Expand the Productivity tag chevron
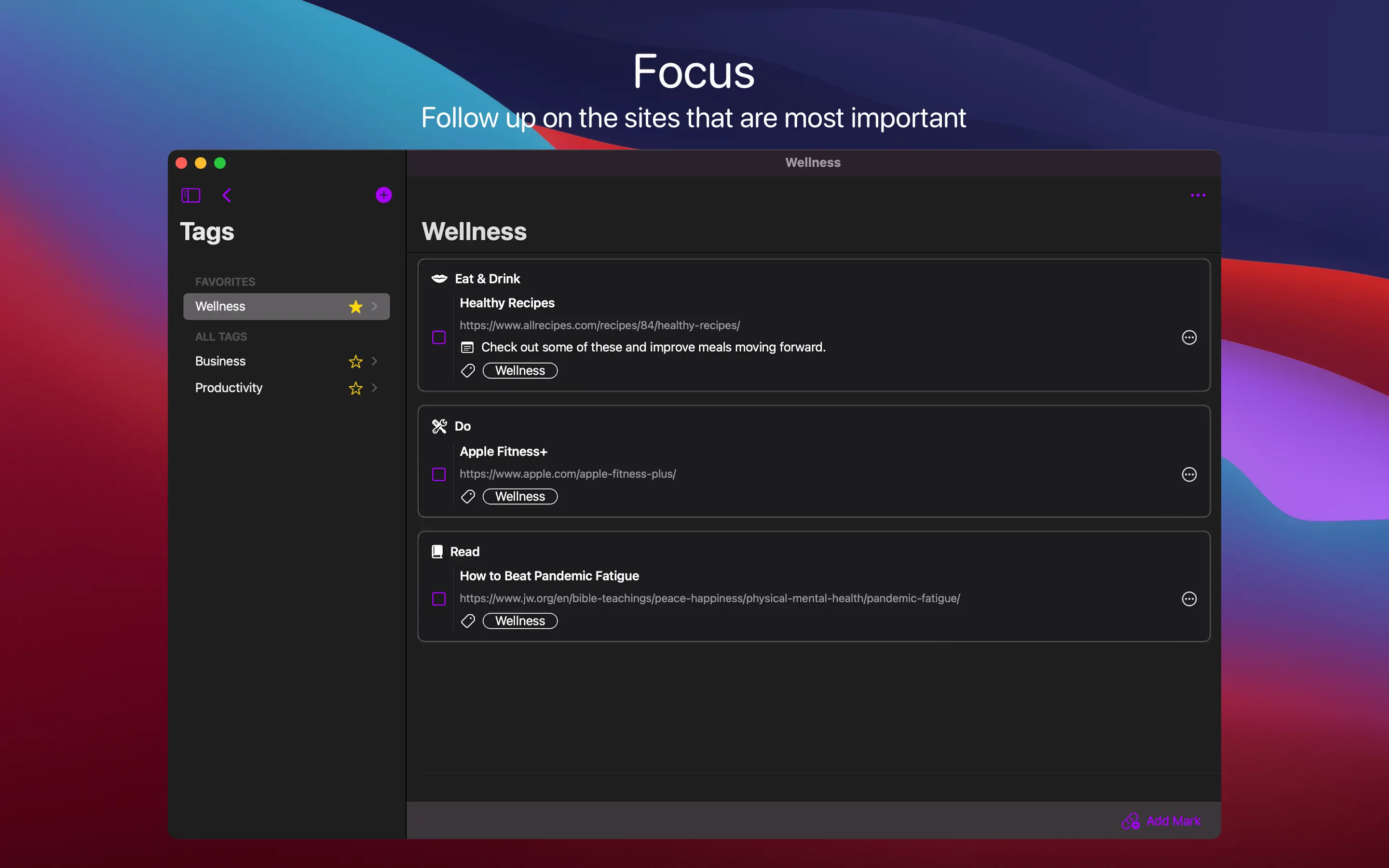The width and height of the screenshot is (1389, 868). [x=375, y=388]
